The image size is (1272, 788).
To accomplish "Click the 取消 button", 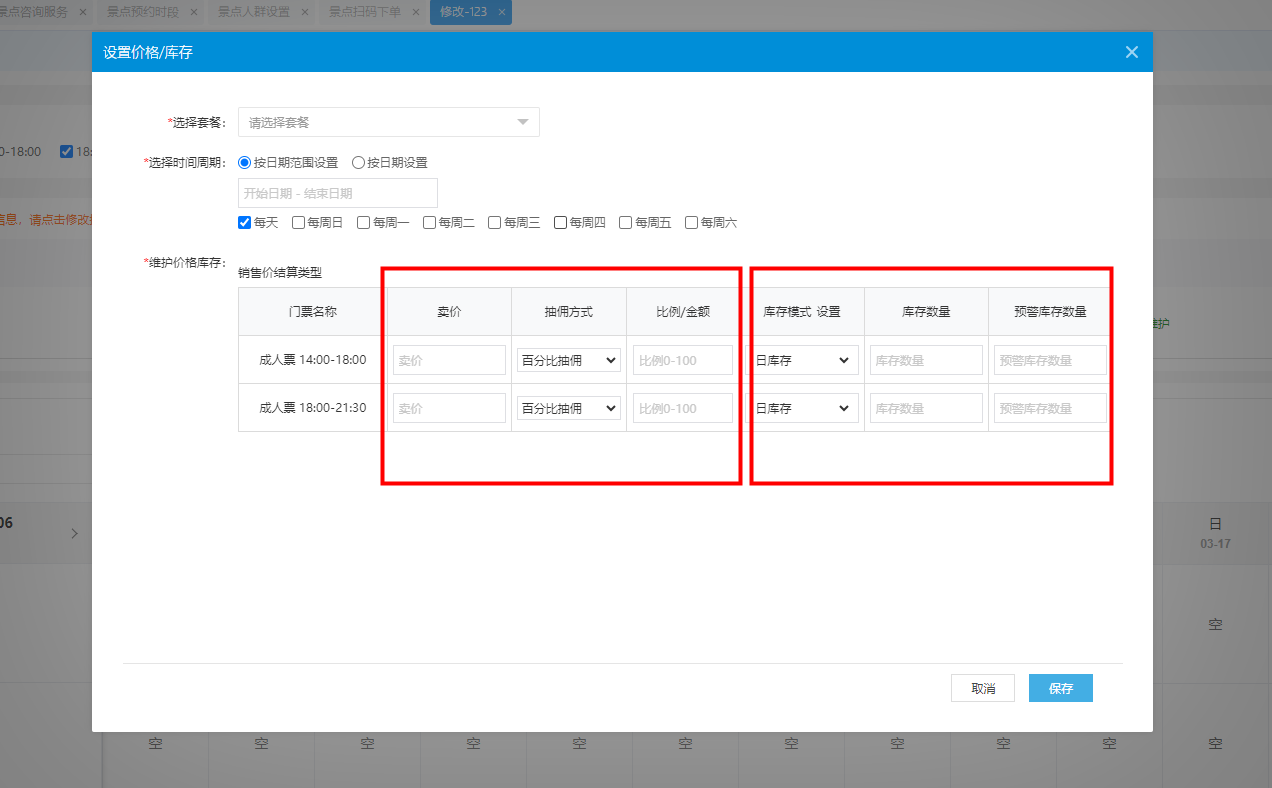I will click(982, 688).
